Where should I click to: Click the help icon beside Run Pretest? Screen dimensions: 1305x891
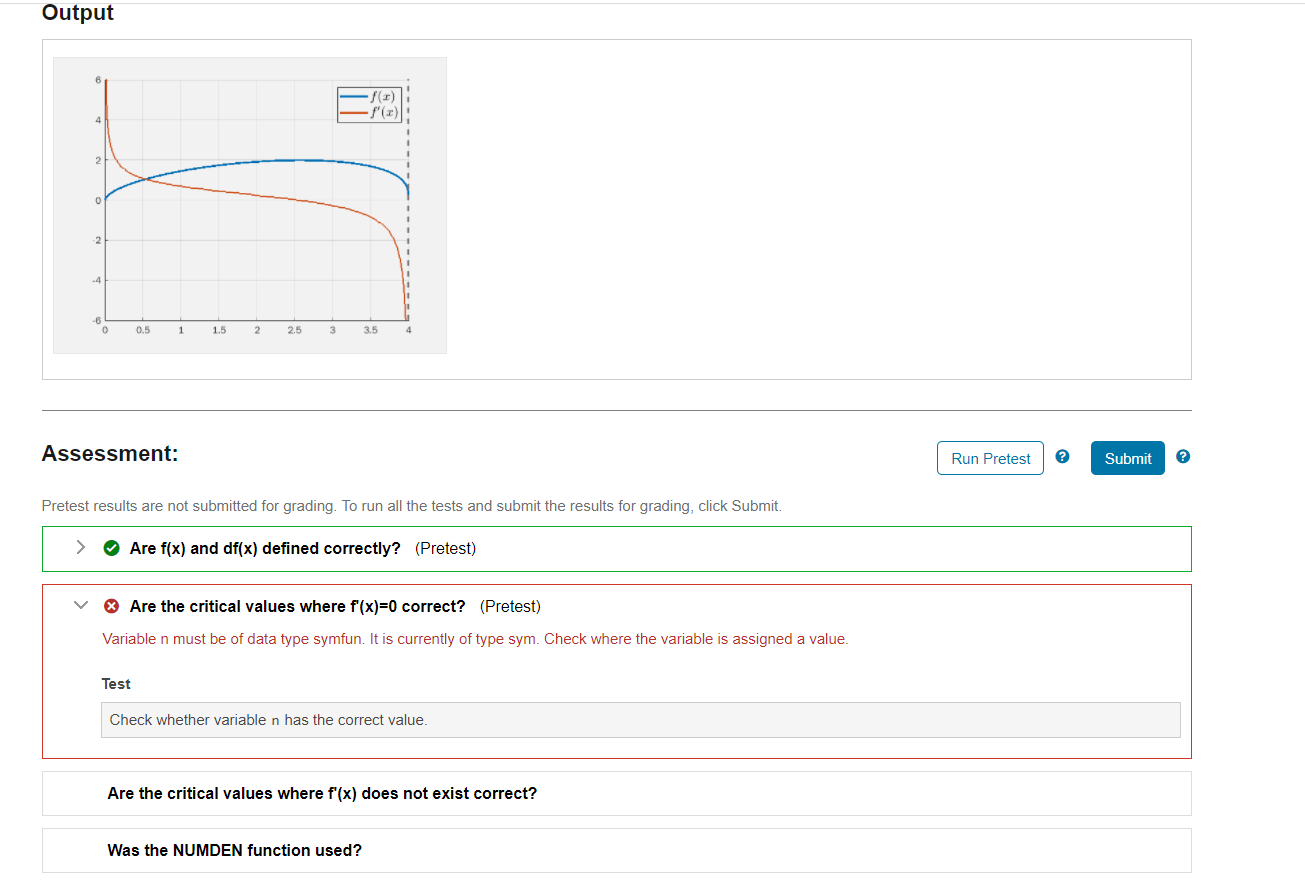[x=1063, y=457]
